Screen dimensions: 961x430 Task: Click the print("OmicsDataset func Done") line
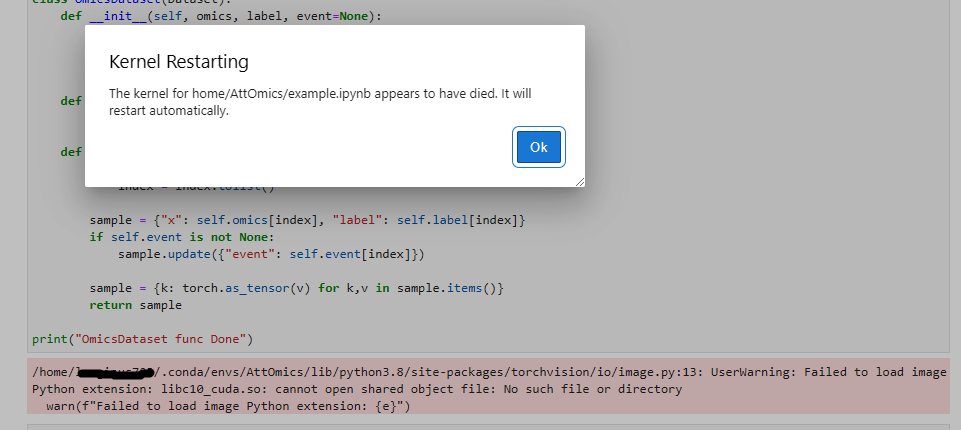(142, 339)
